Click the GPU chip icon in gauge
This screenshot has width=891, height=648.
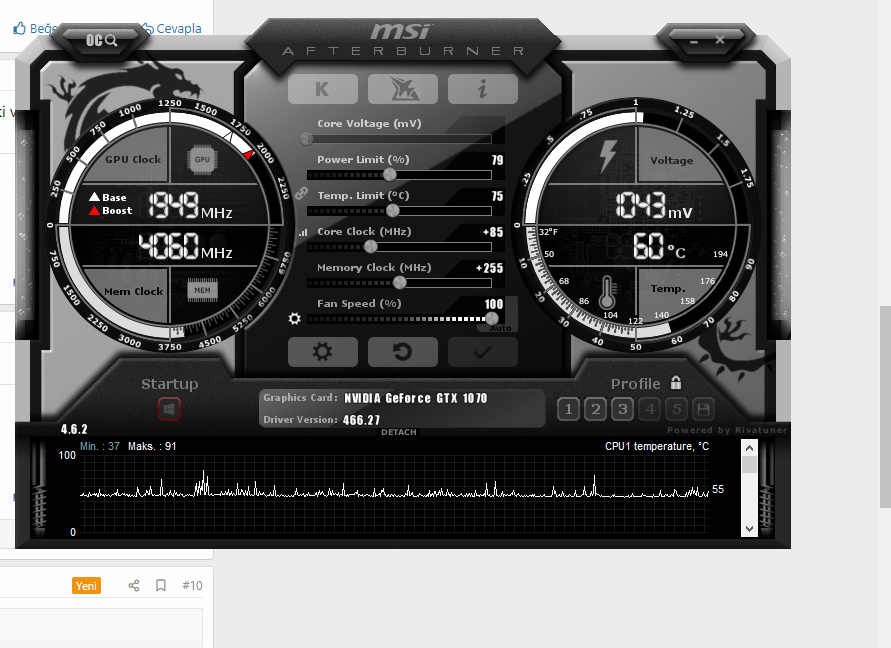202,160
